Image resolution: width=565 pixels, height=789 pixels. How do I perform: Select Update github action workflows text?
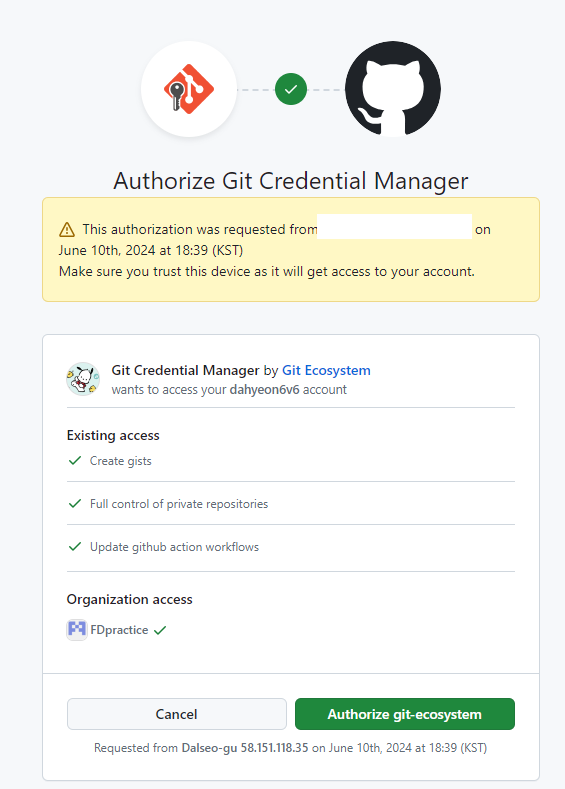tap(175, 547)
